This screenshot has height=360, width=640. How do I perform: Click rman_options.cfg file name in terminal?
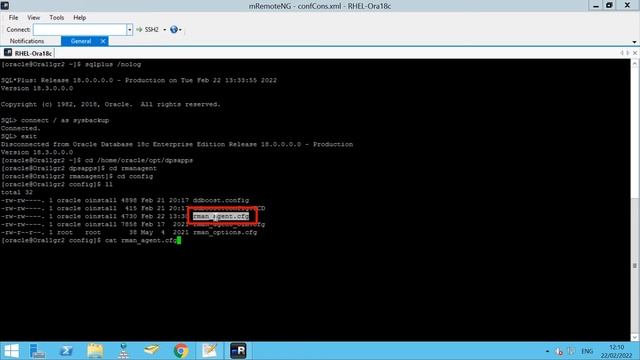pos(225,232)
